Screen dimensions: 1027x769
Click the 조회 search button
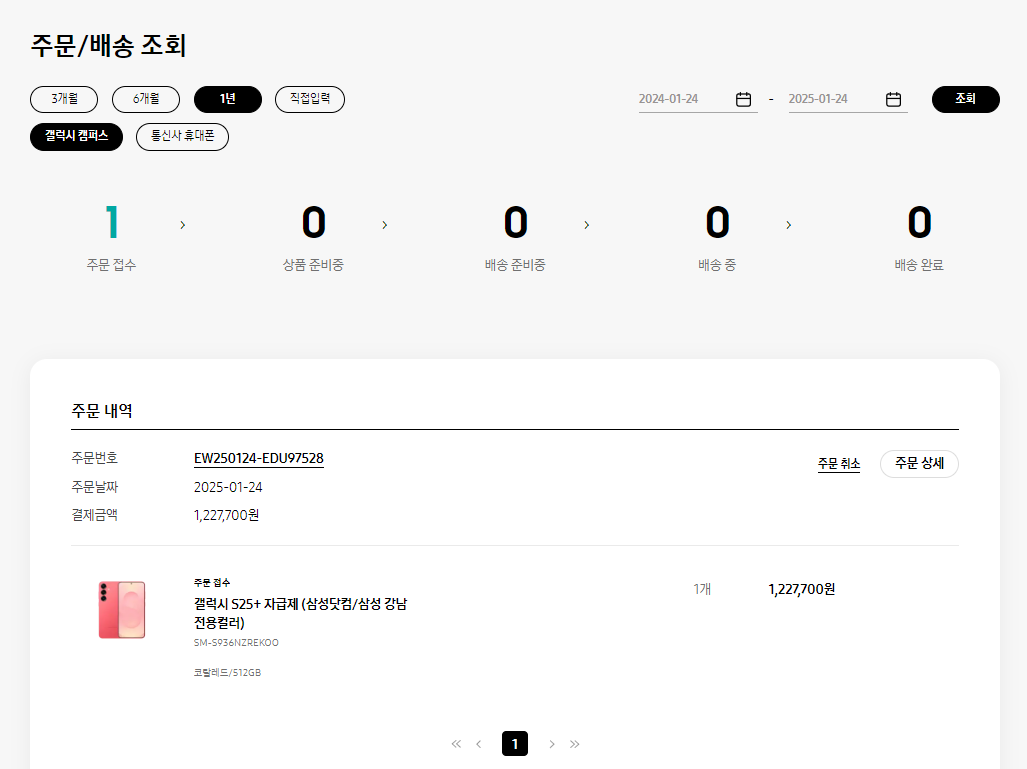(965, 99)
